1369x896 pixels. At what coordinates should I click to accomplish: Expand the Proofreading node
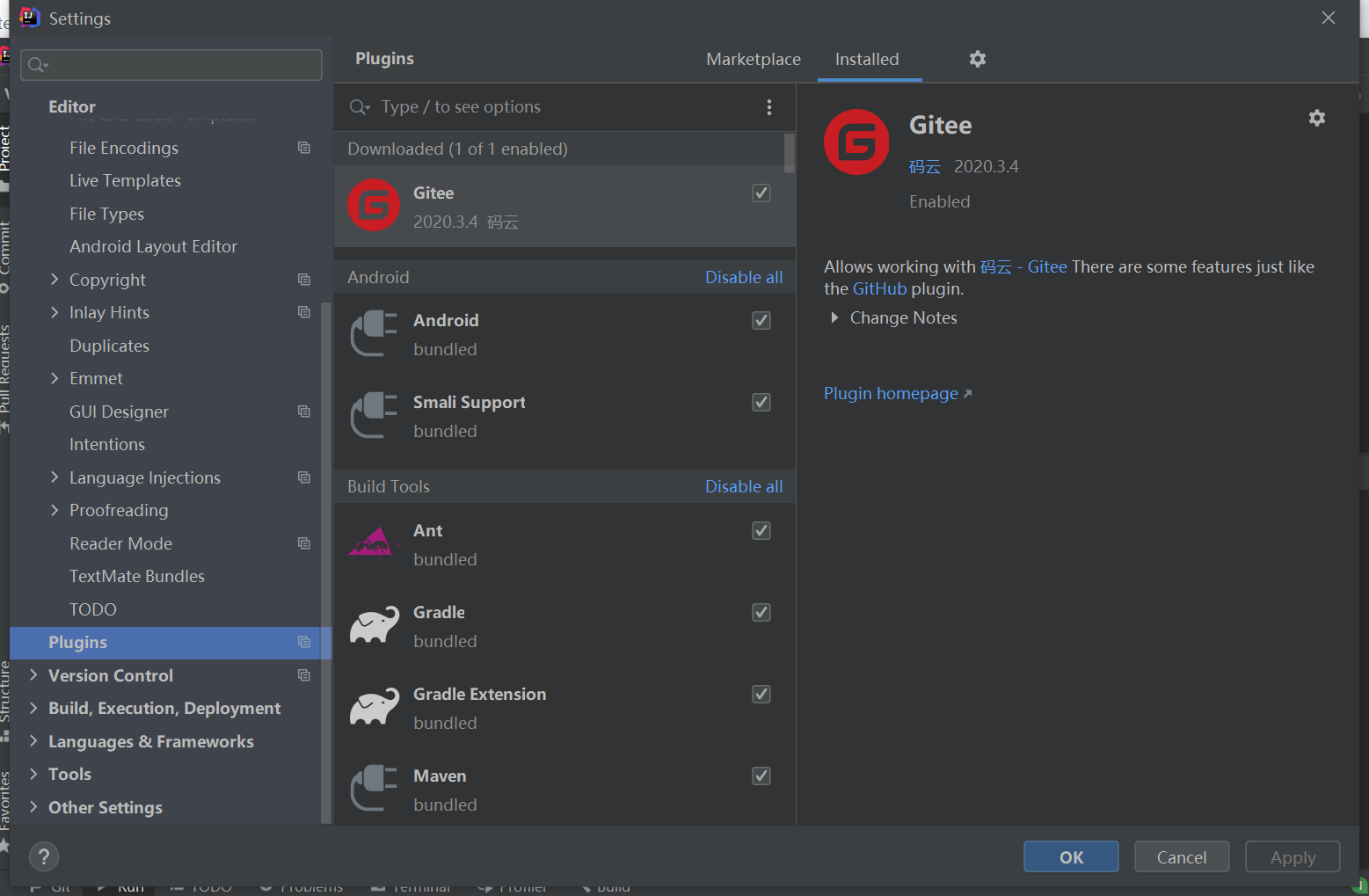click(x=55, y=510)
